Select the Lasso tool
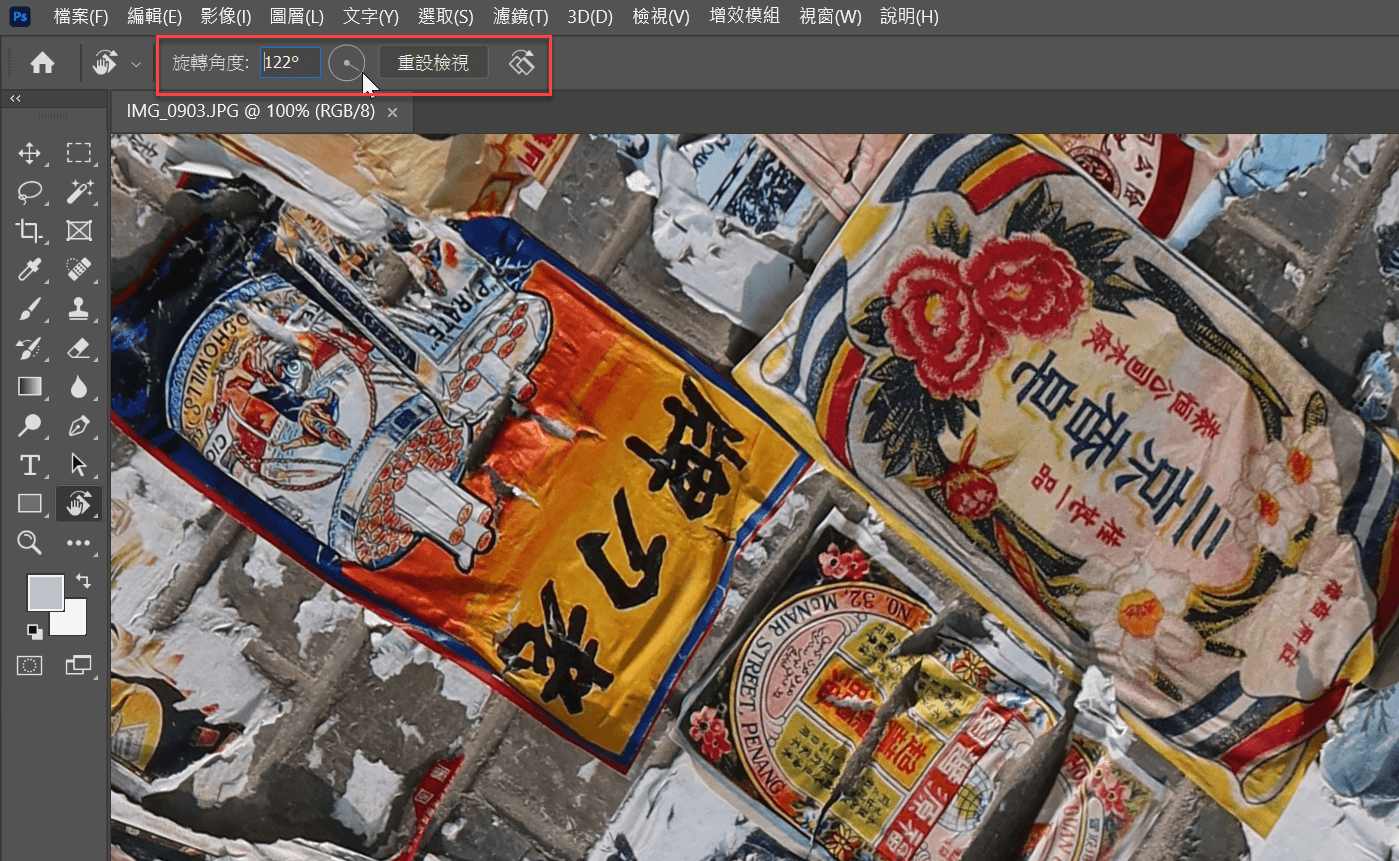Viewport: 1399px width, 861px height. click(x=29, y=192)
